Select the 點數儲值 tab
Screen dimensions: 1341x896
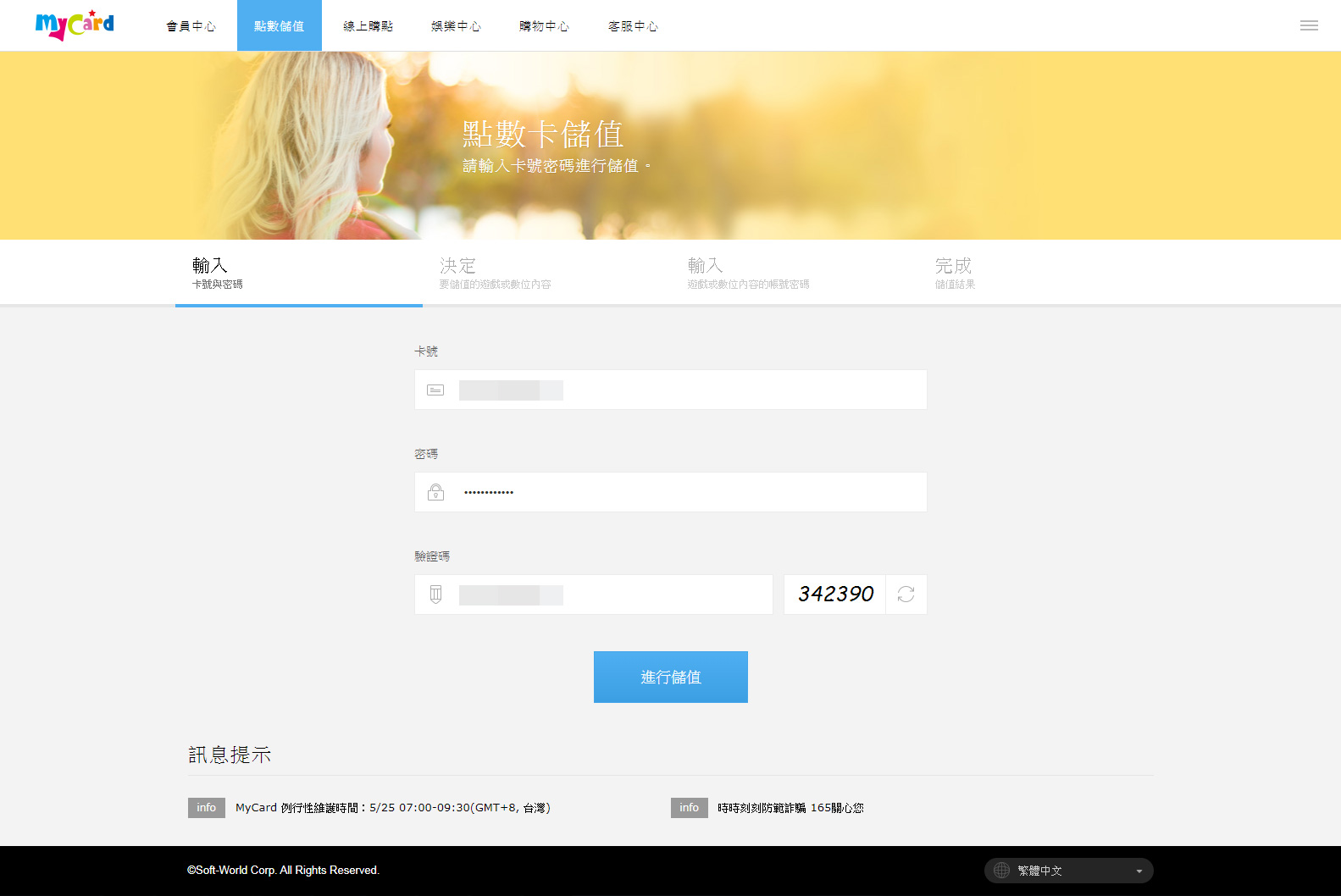pyautogui.click(x=280, y=26)
